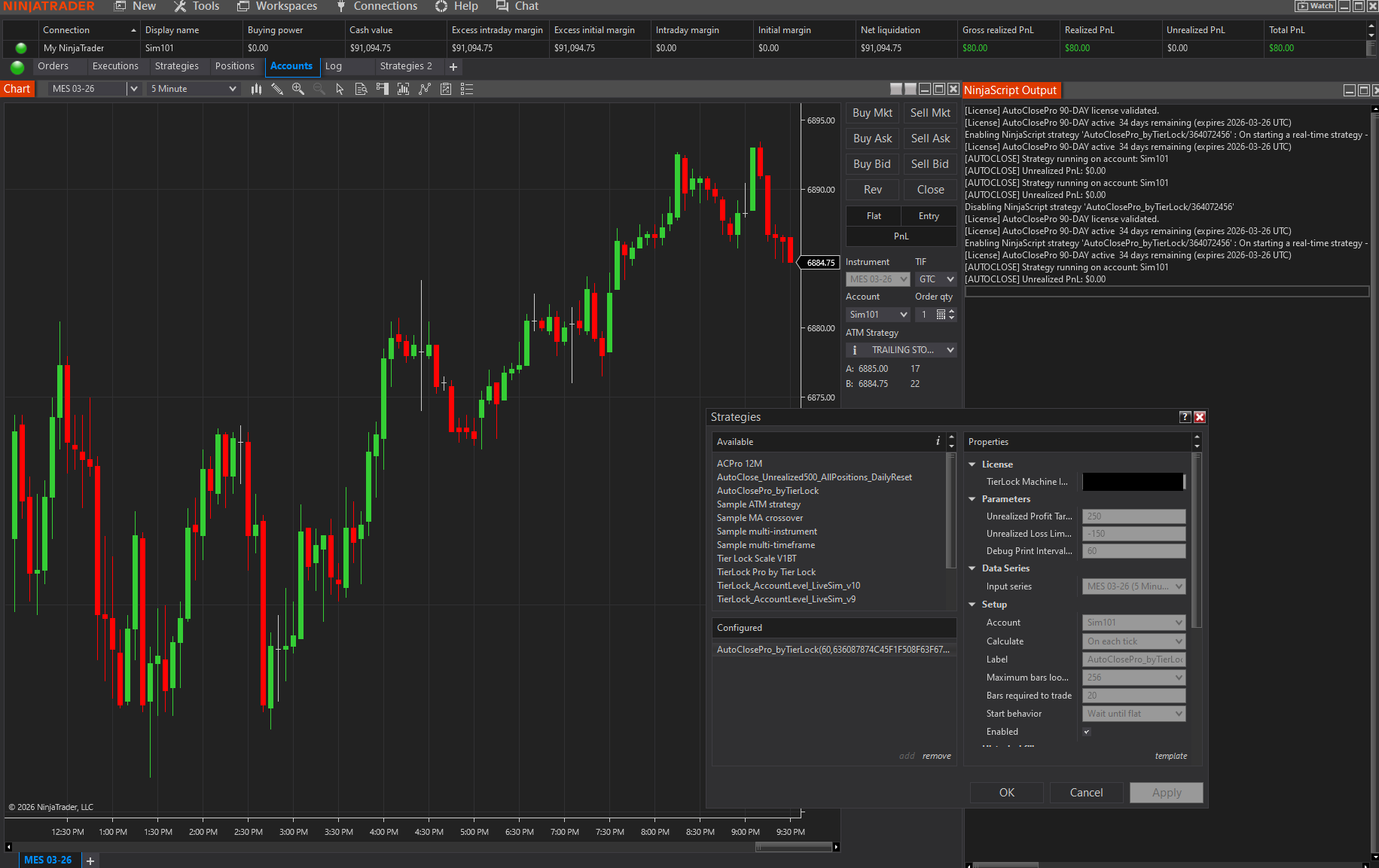Click the Buy Mkt button

click(x=871, y=112)
